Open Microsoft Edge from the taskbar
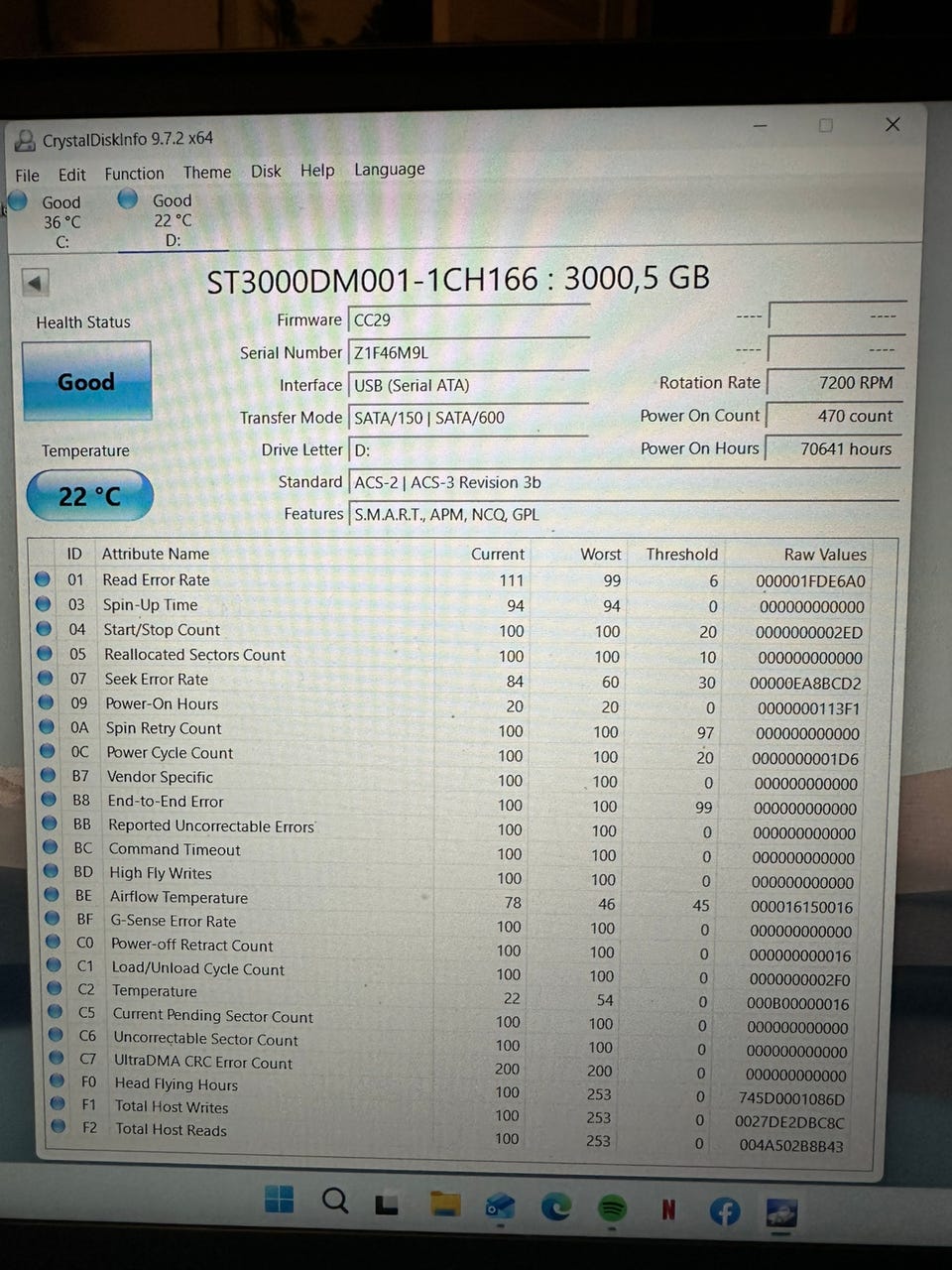Viewport: 952px width, 1270px height. pyautogui.click(x=556, y=1206)
